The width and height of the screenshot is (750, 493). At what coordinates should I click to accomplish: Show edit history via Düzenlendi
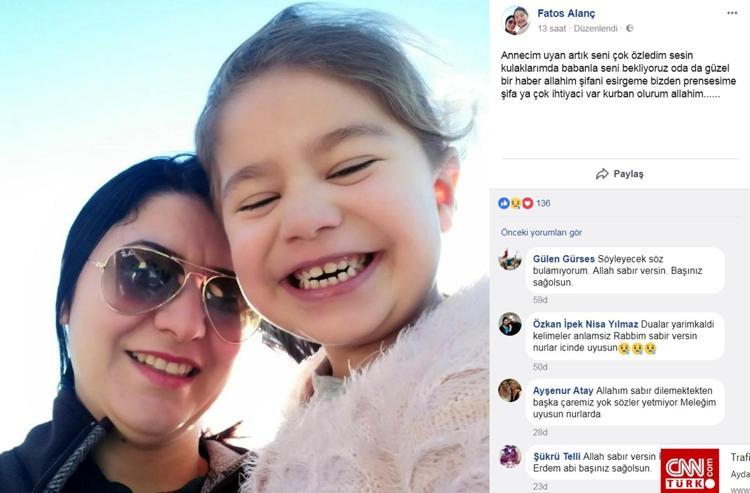(x=596, y=29)
